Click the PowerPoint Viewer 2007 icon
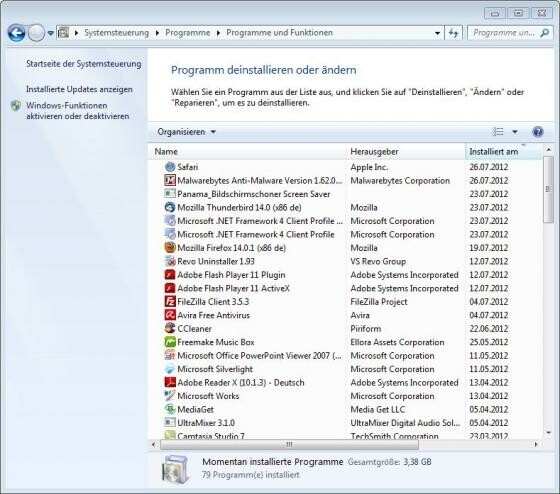This screenshot has width=560, height=494. pos(170,355)
